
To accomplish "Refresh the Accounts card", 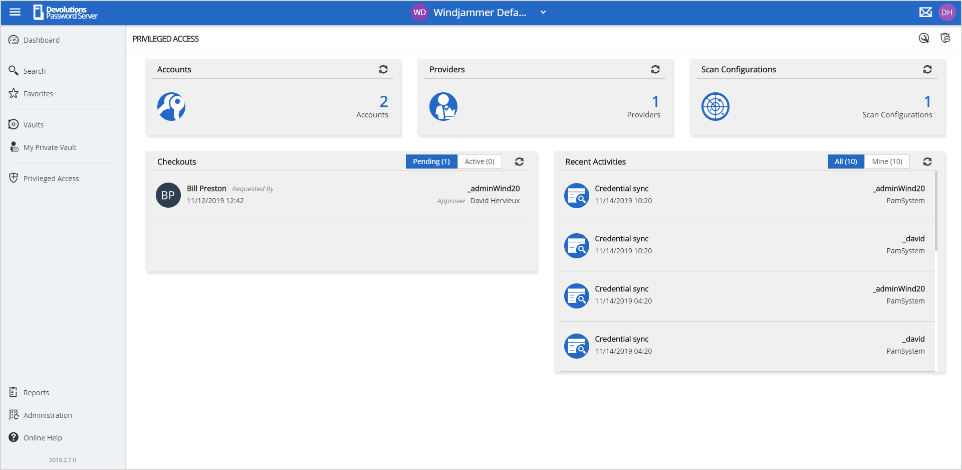I will pos(383,70).
